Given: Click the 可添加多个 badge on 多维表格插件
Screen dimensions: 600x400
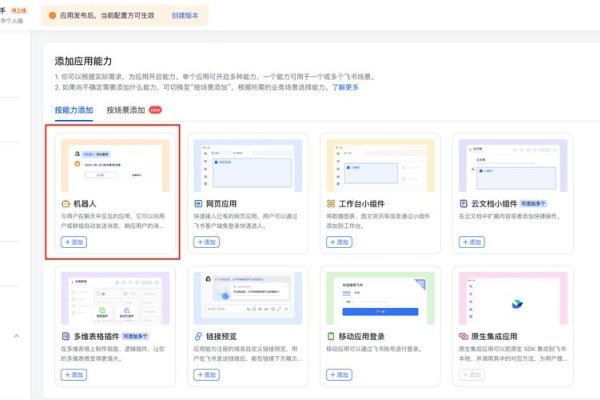Looking at the screenshot, I should [x=135, y=336].
